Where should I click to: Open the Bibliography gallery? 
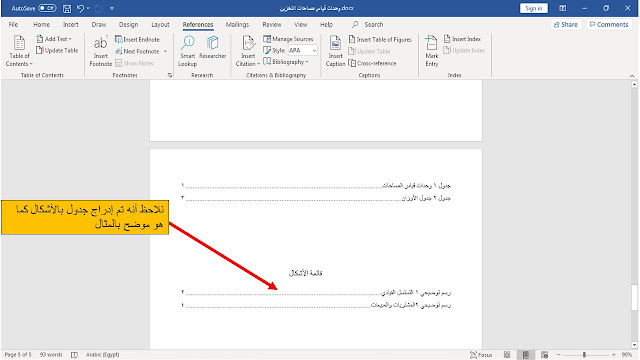click(286, 62)
